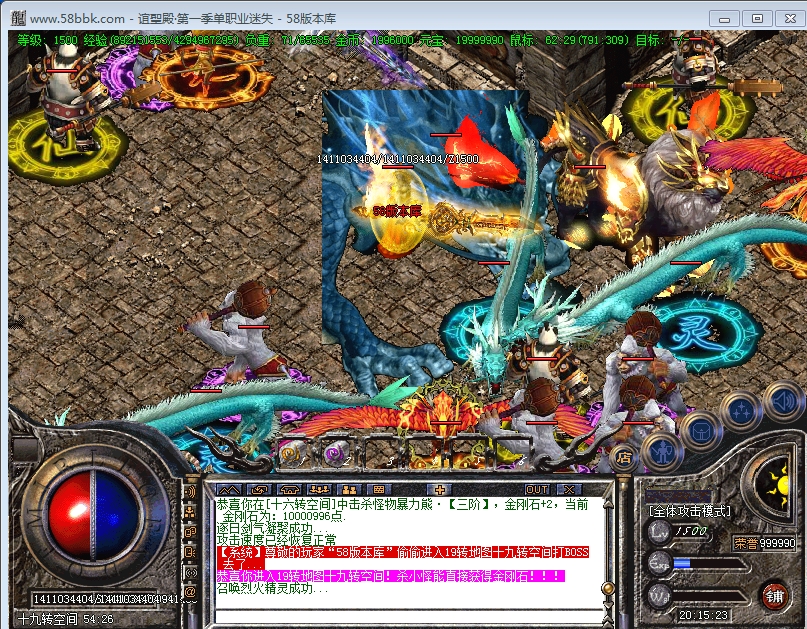This screenshot has height=629, width=807.
Task: Click the golden chat scrollbar knob
Action: click(x=608, y=588)
